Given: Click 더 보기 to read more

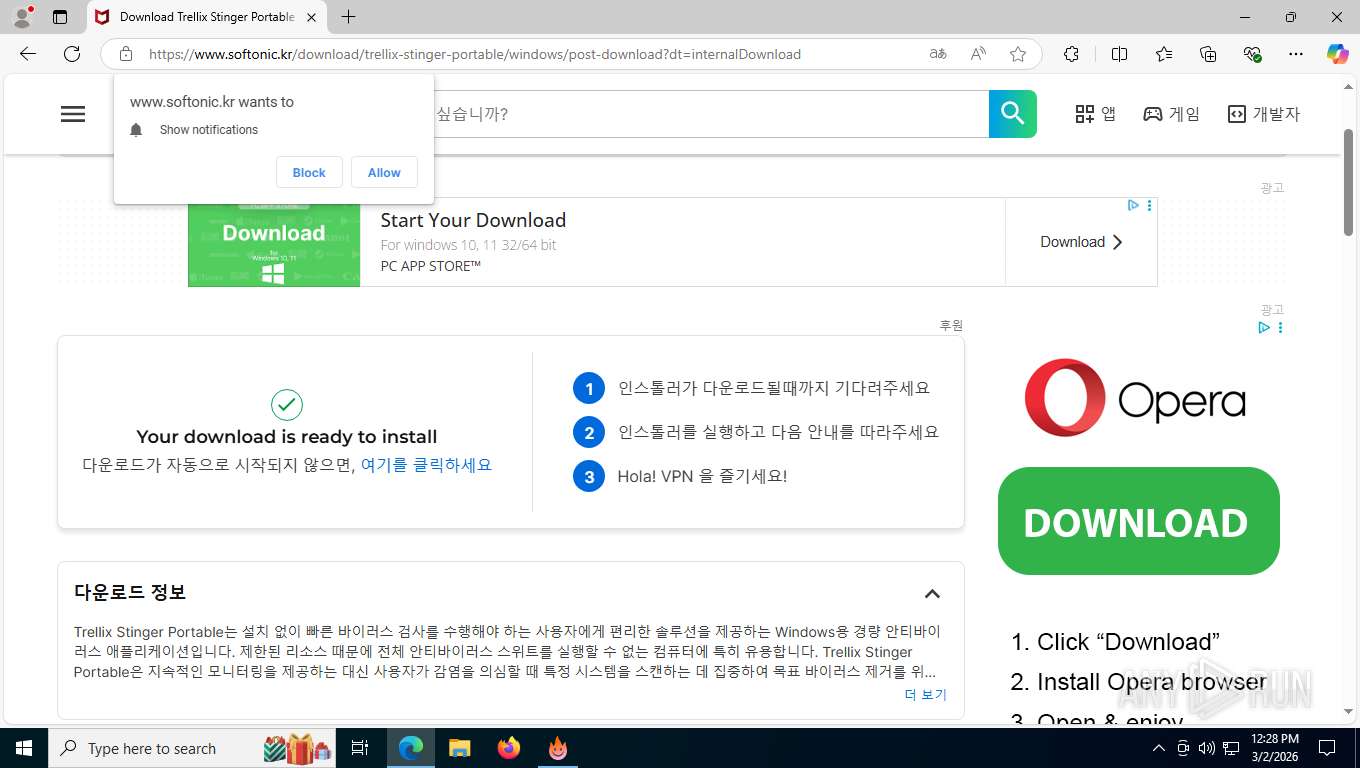Looking at the screenshot, I should click(x=926, y=694).
